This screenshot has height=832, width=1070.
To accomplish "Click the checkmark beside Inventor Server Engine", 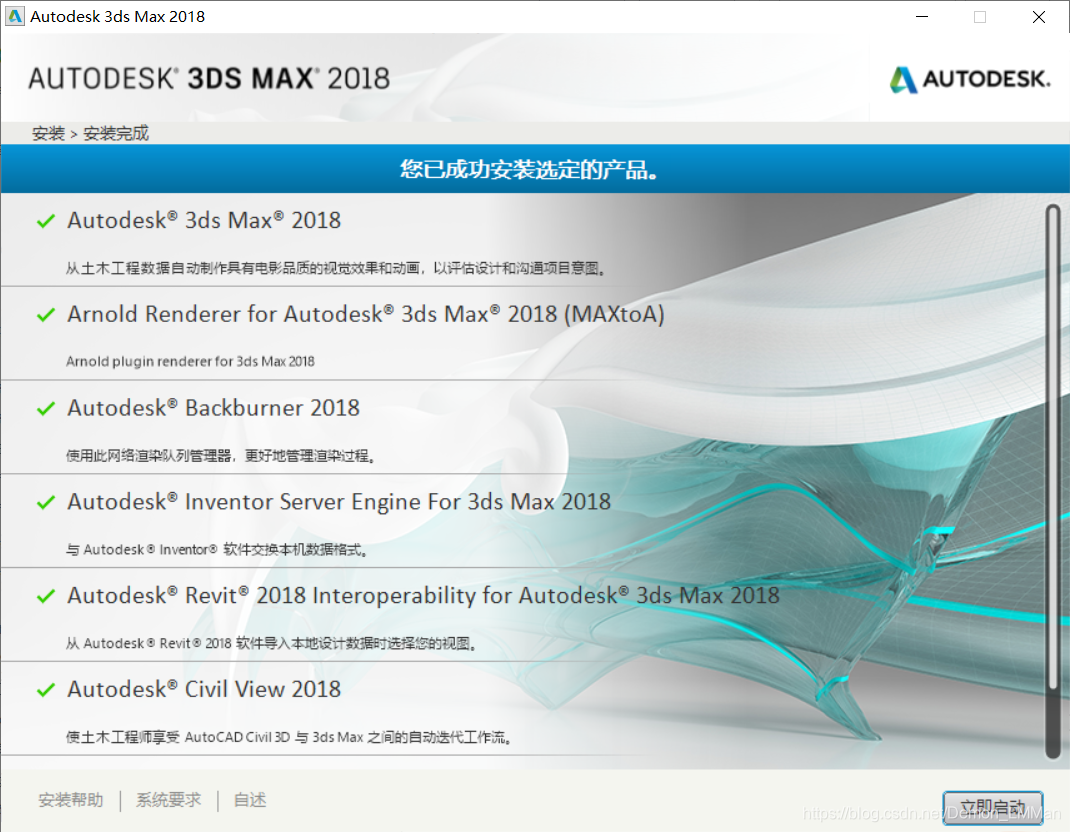I will point(46,502).
